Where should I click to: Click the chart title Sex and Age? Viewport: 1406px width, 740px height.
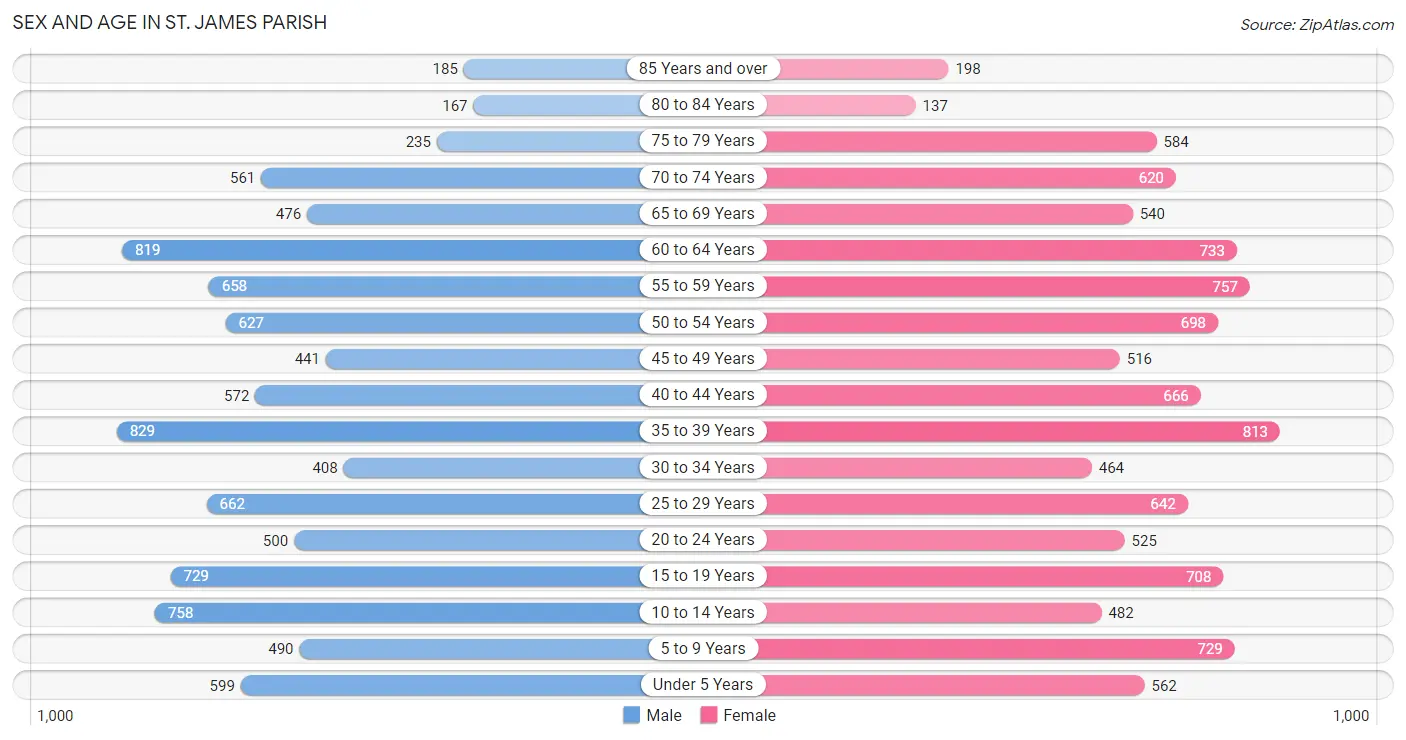[x=170, y=21]
